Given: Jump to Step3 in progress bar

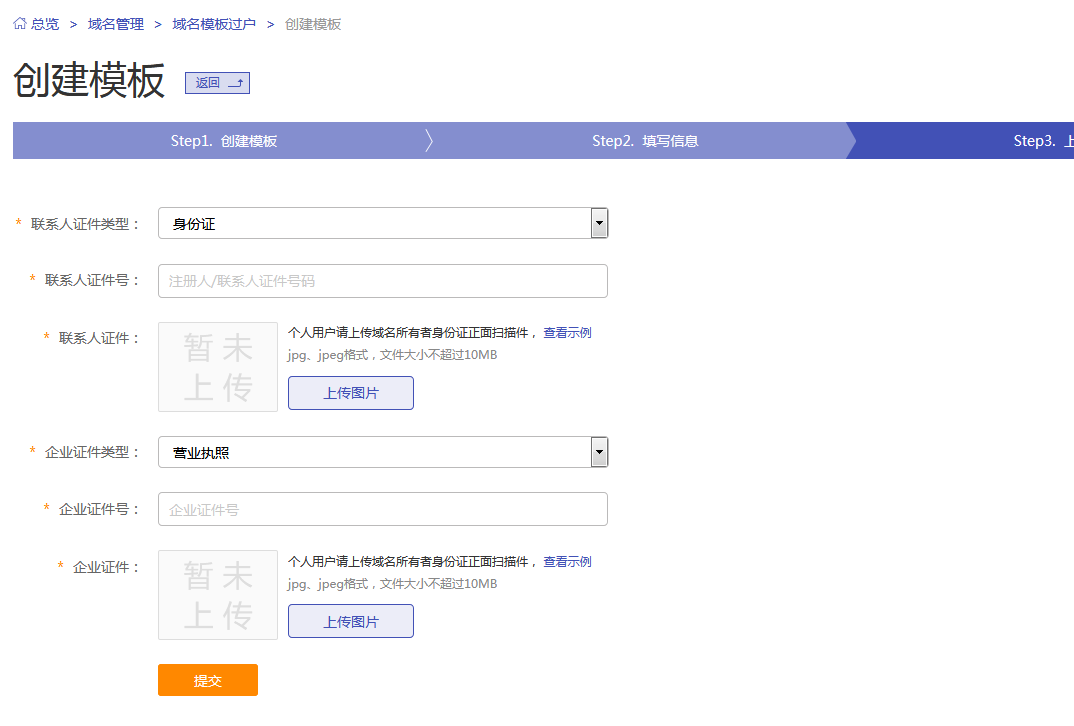Looking at the screenshot, I should coord(1040,141).
